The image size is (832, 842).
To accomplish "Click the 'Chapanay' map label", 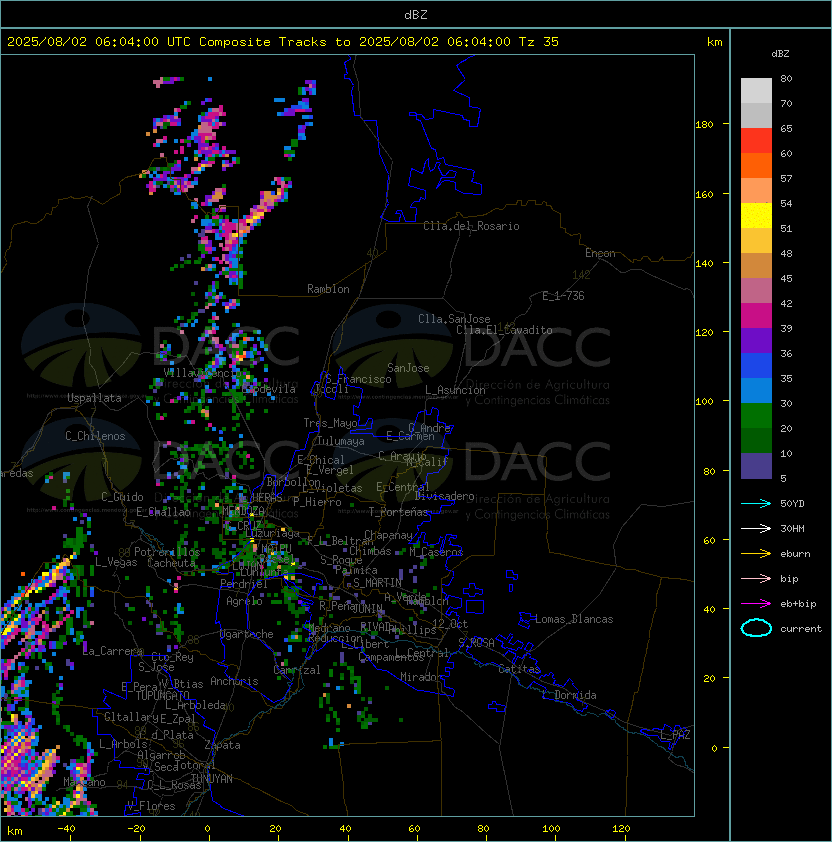I will [388, 535].
